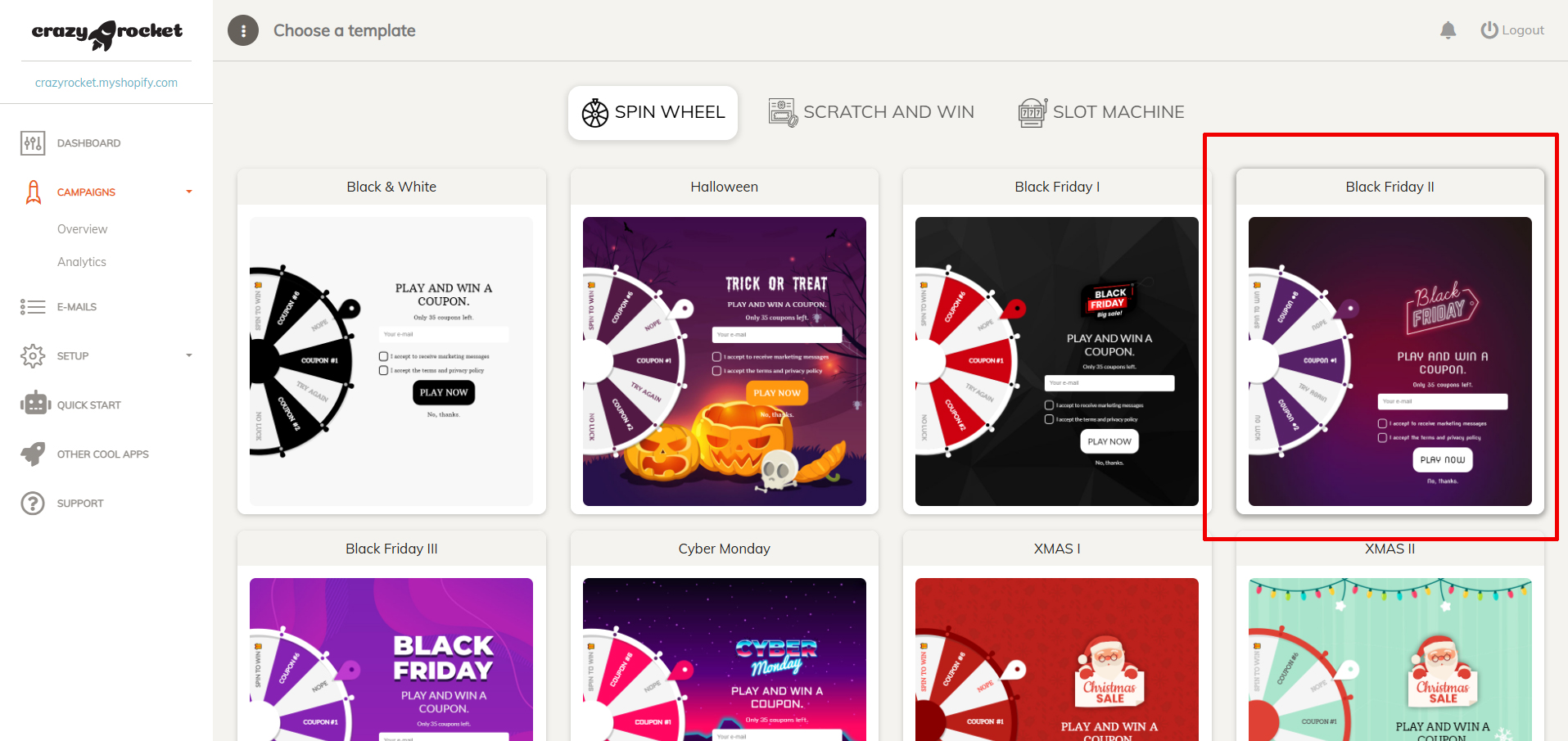Click the Support question mark icon
The height and width of the screenshot is (741, 1568).
pyautogui.click(x=33, y=503)
